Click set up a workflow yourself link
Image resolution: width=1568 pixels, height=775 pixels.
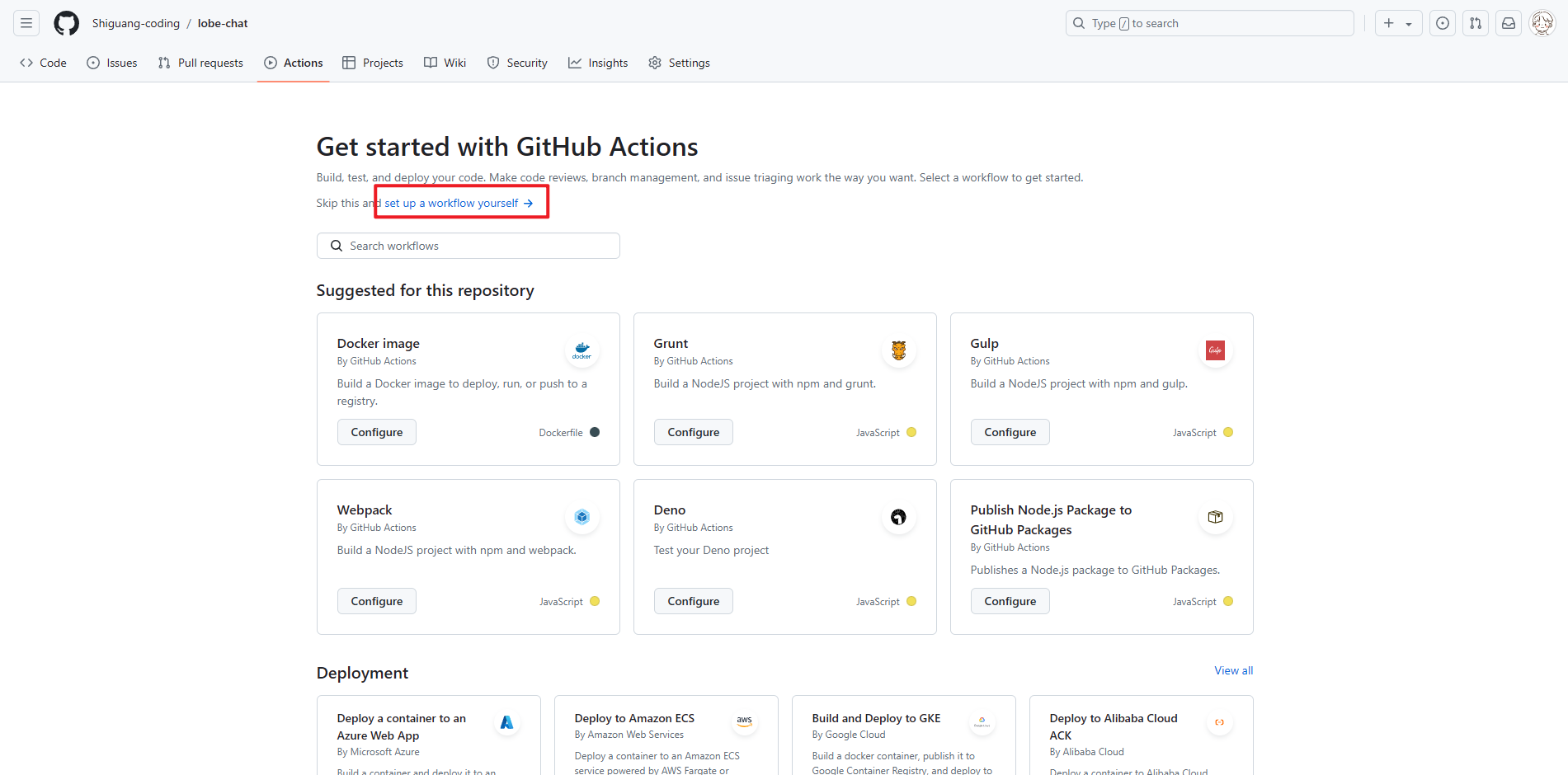tap(459, 203)
